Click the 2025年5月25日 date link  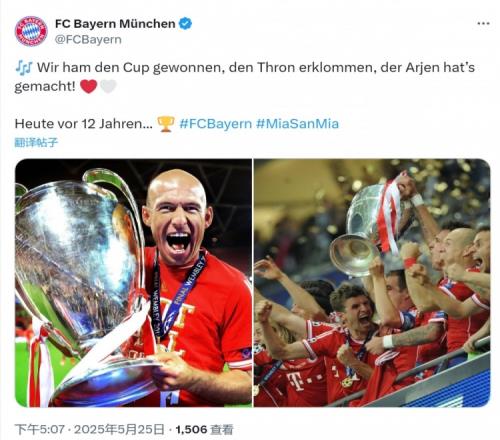click(x=119, y=429)
